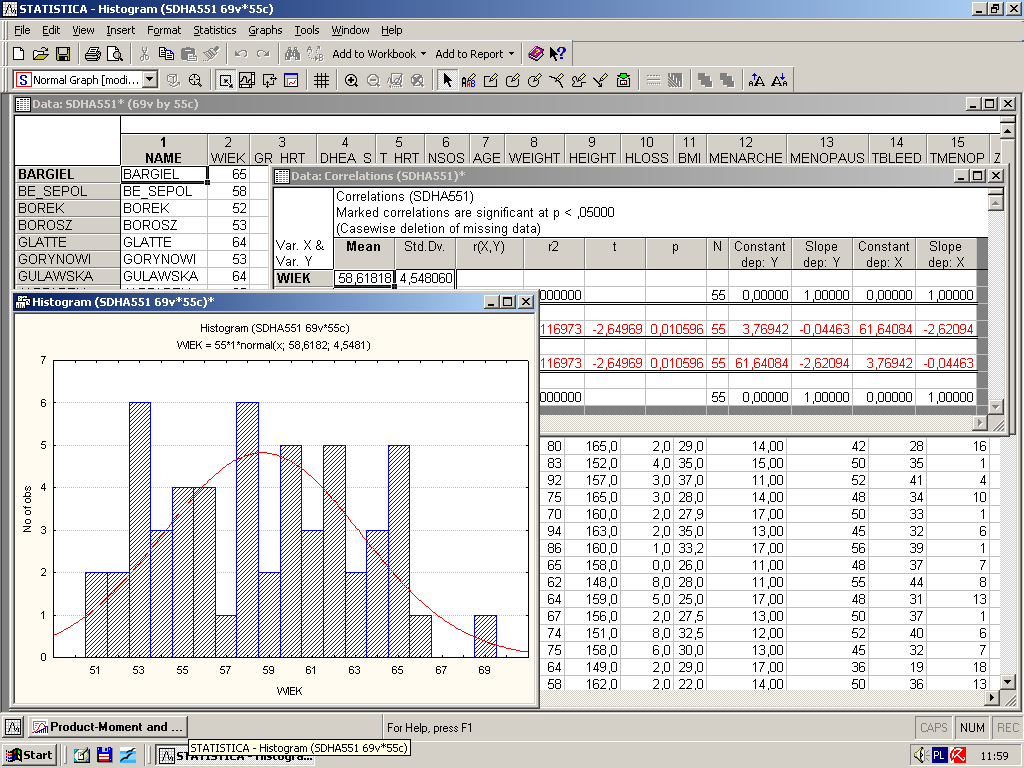Select the draw rounded rectangle tool

tap(513, 80)
